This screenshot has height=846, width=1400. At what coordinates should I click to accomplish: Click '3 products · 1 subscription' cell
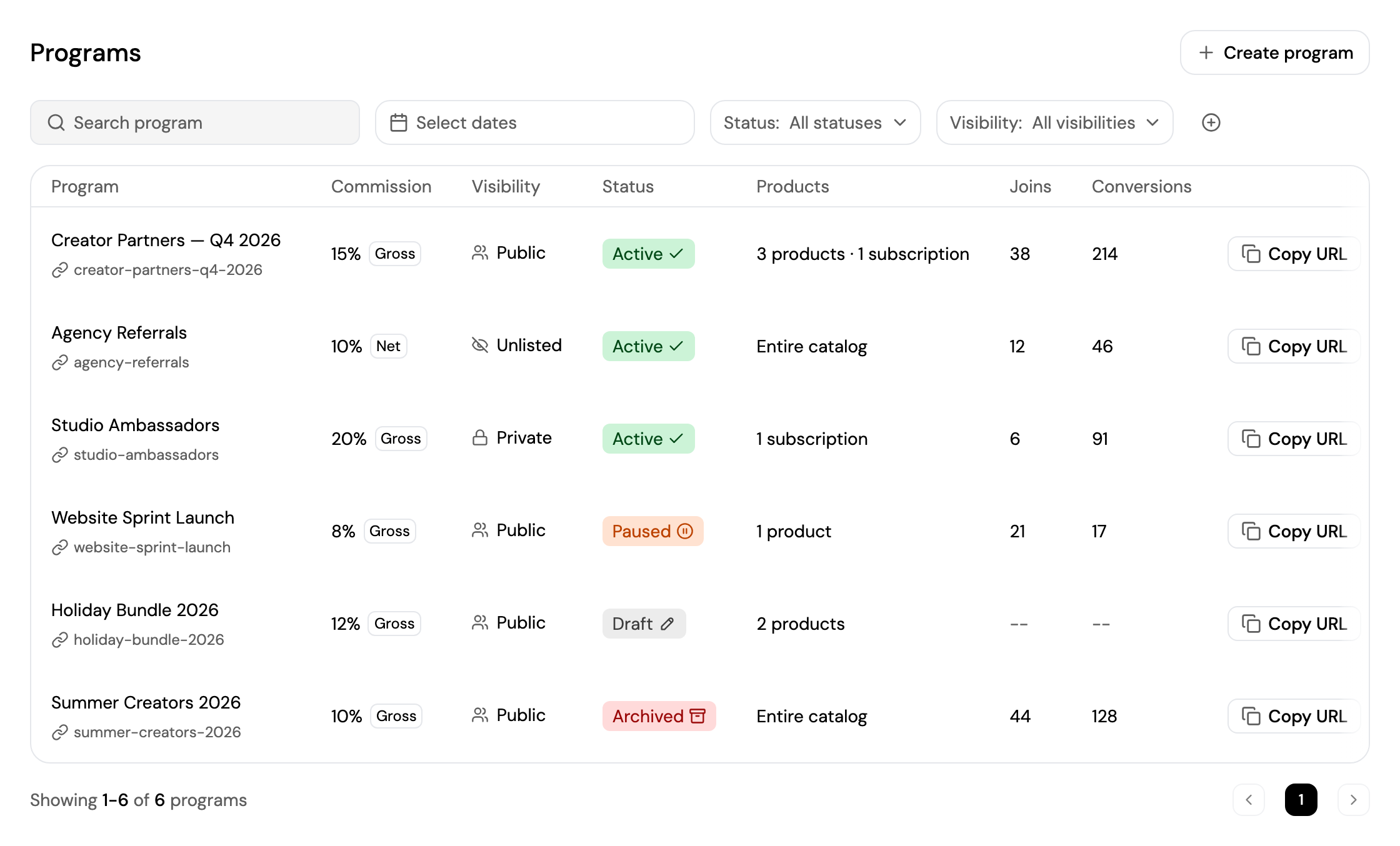pyautogui.click(x=862, y=254)
